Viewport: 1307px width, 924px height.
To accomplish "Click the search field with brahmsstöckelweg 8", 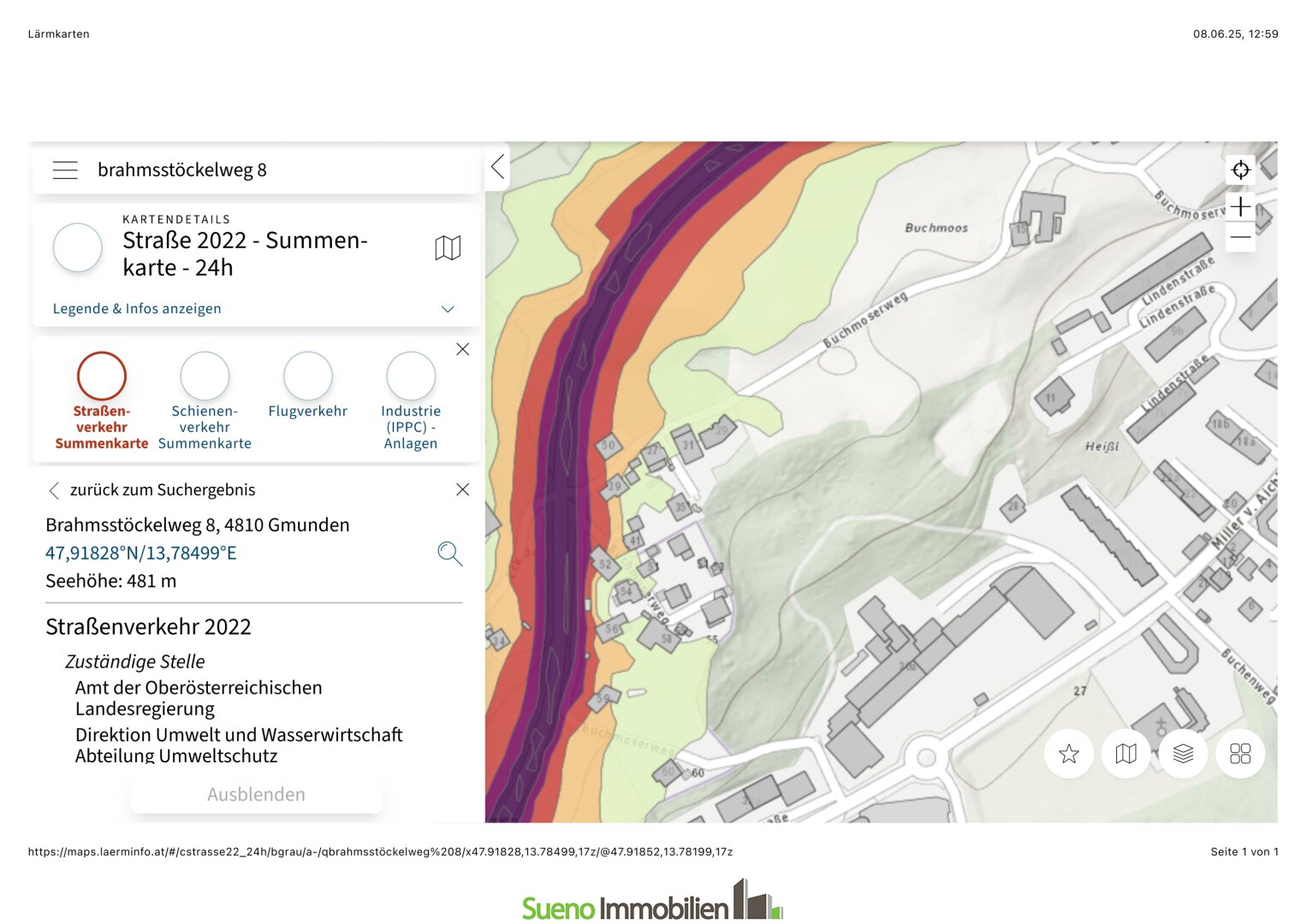I will click(274, 170).
